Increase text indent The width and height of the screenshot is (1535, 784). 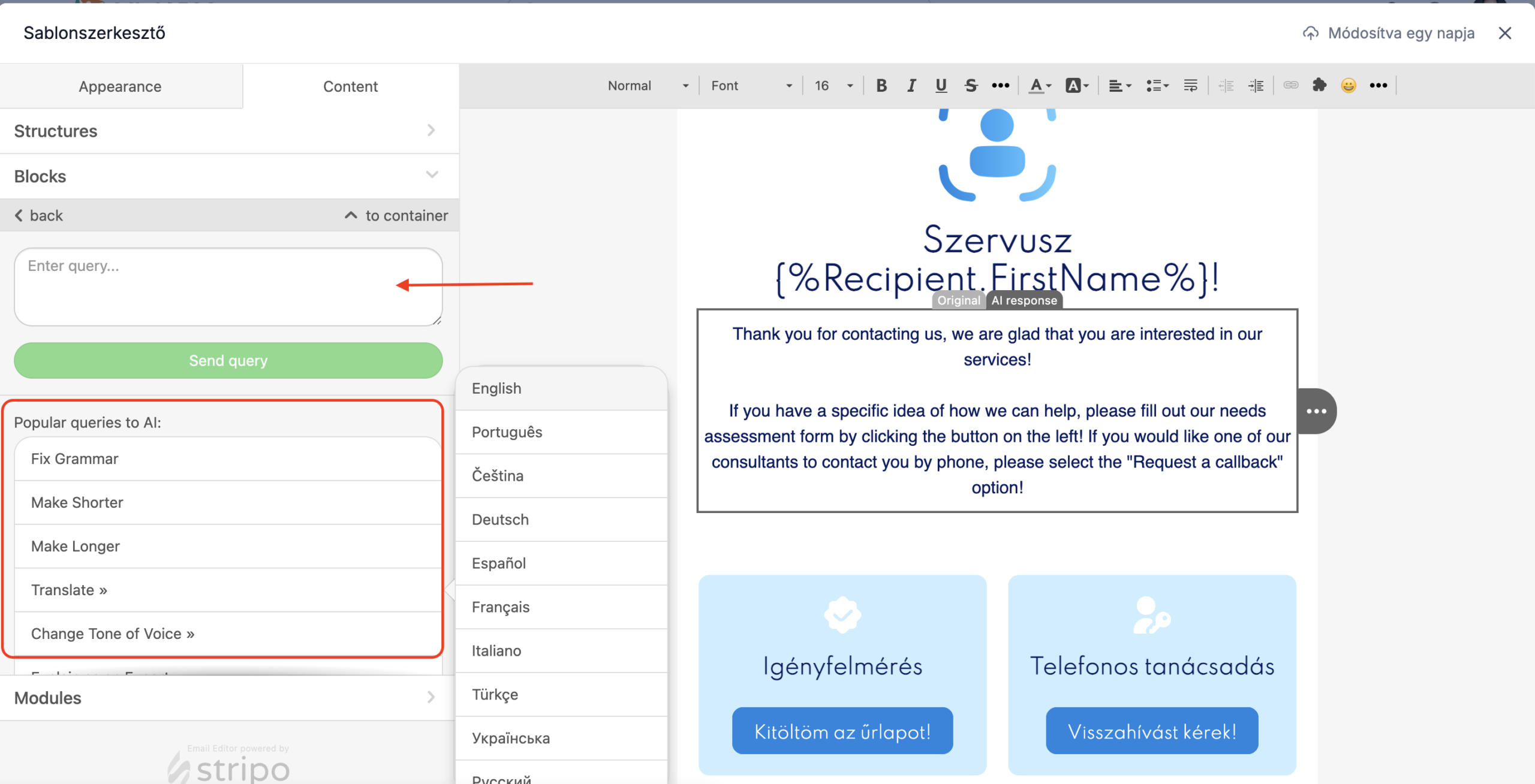[x=1256, y=86]
